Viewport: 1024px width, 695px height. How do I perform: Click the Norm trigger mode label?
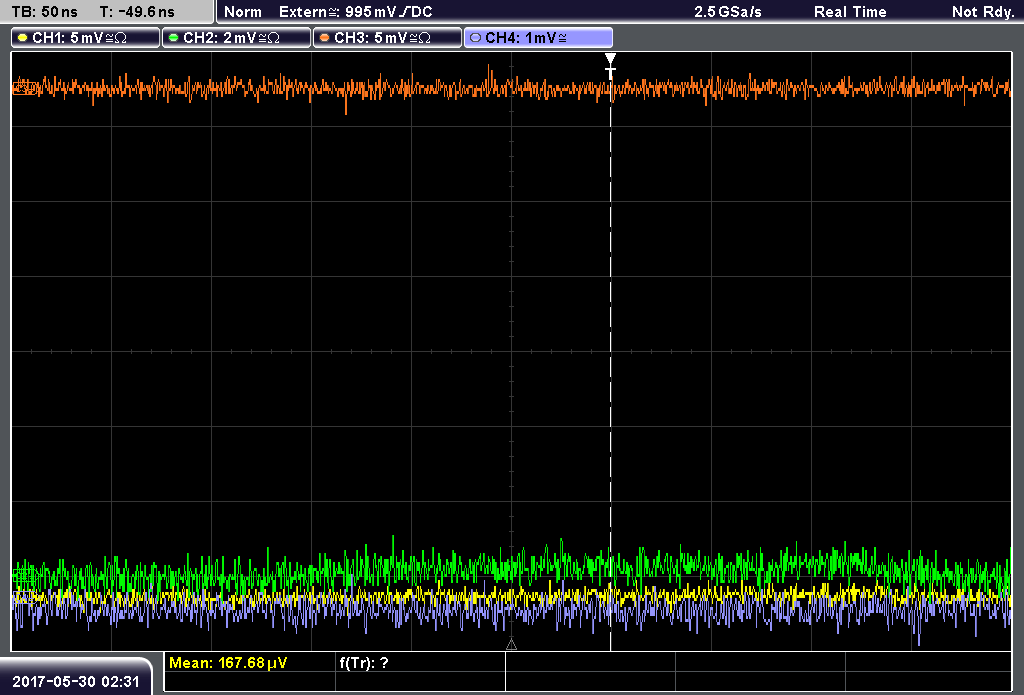pos(243,12)
